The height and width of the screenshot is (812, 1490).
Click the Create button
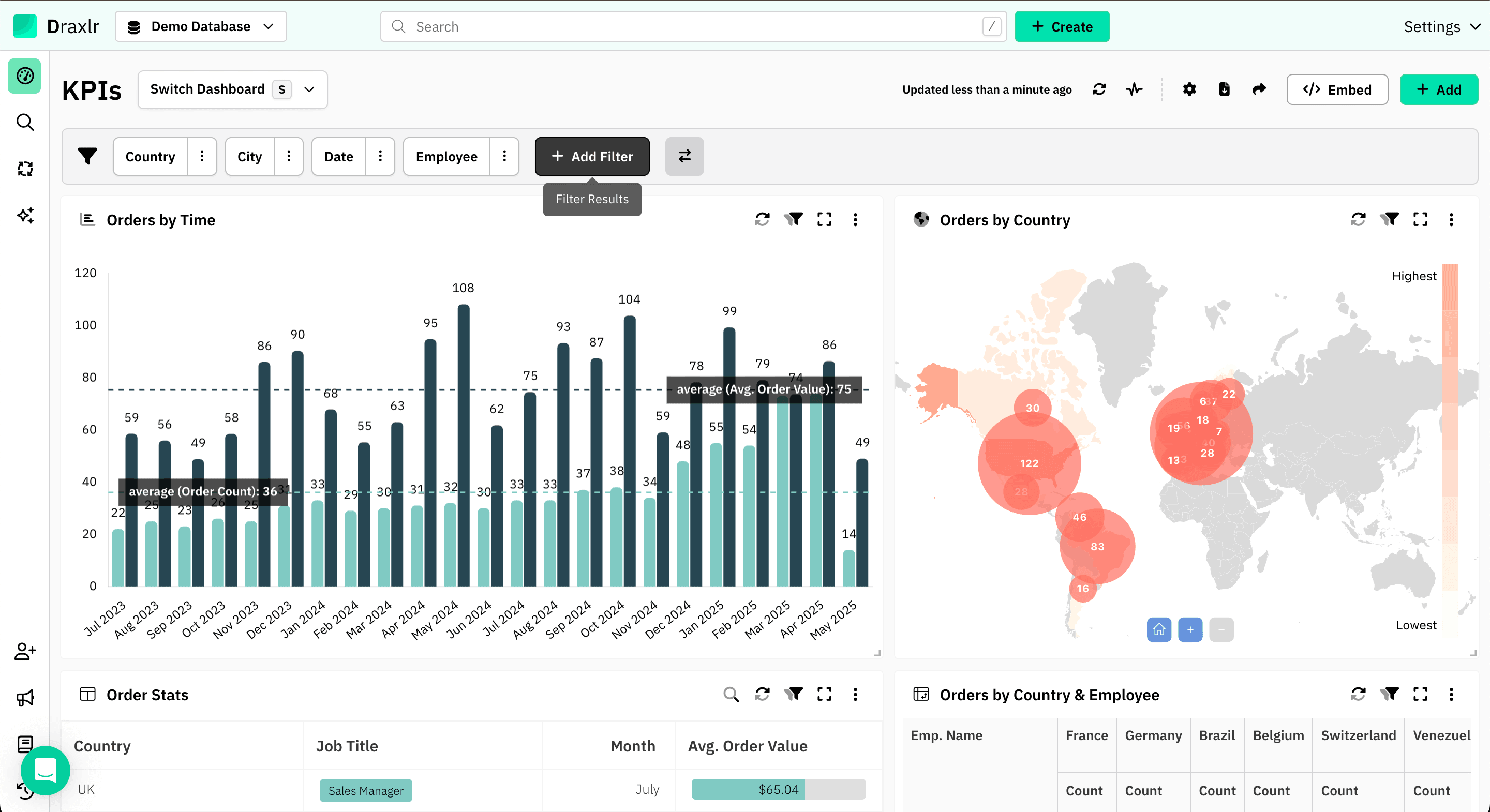1062,26
